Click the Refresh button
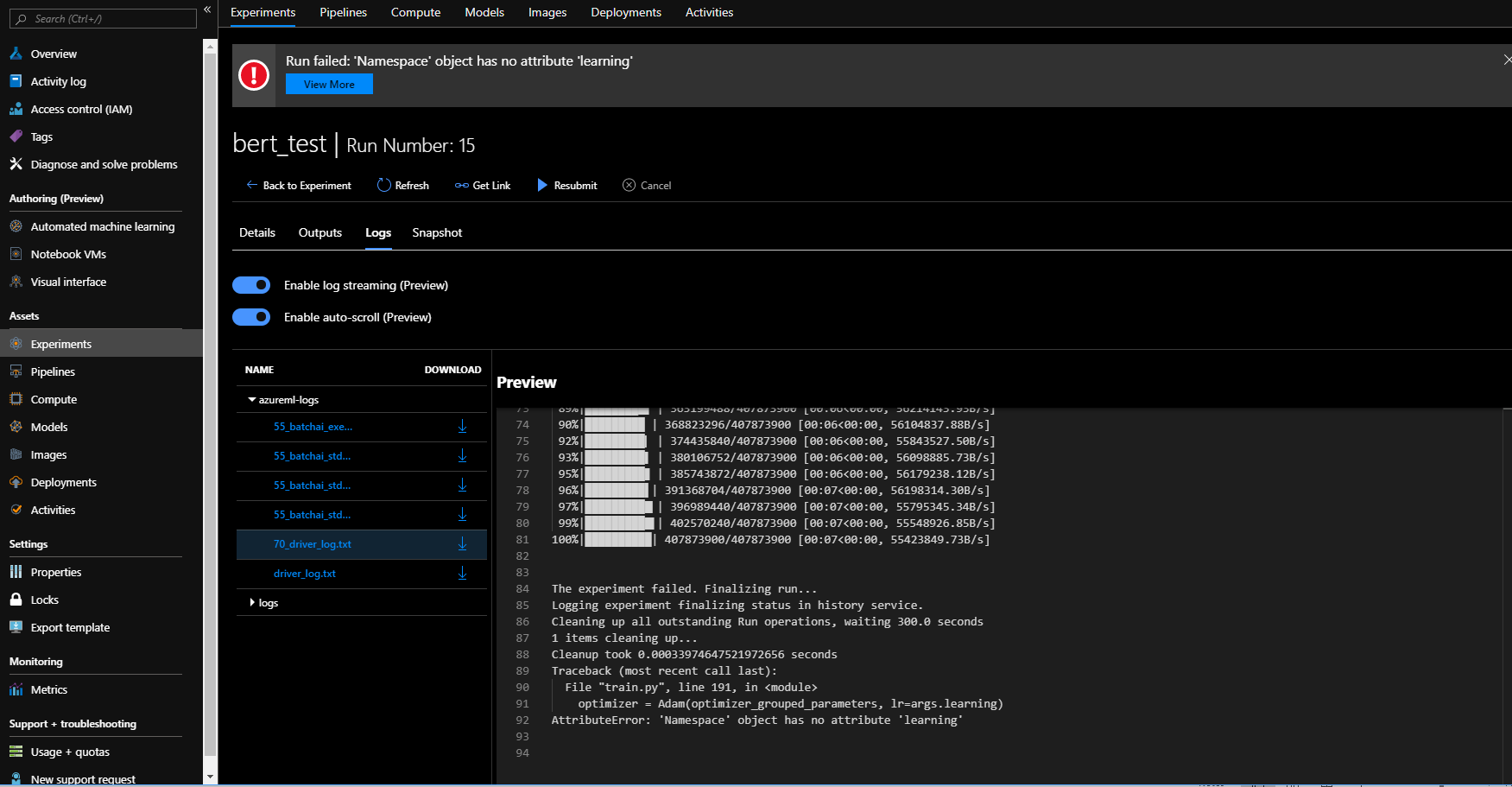This screenshot has height=787, width=1512. coord(403,185)
